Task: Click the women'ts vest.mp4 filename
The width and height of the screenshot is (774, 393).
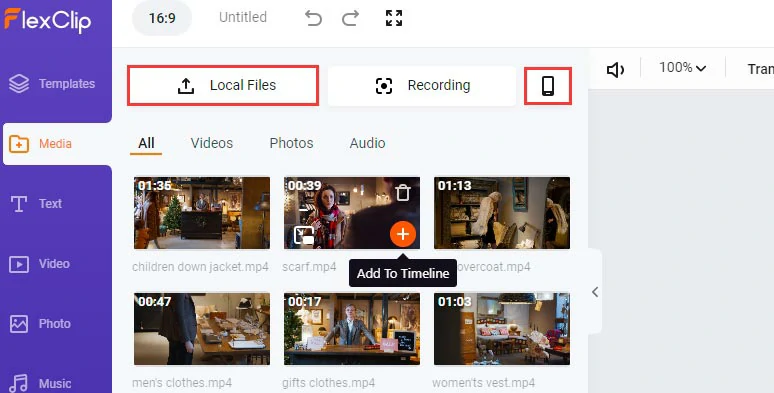Action: click(x=484, y=383)
